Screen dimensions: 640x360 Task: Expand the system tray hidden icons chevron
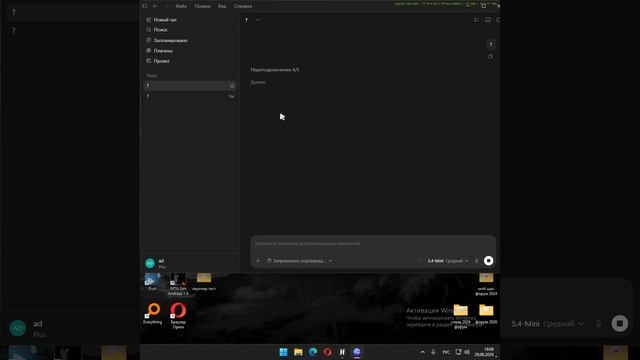coord(422,352)
